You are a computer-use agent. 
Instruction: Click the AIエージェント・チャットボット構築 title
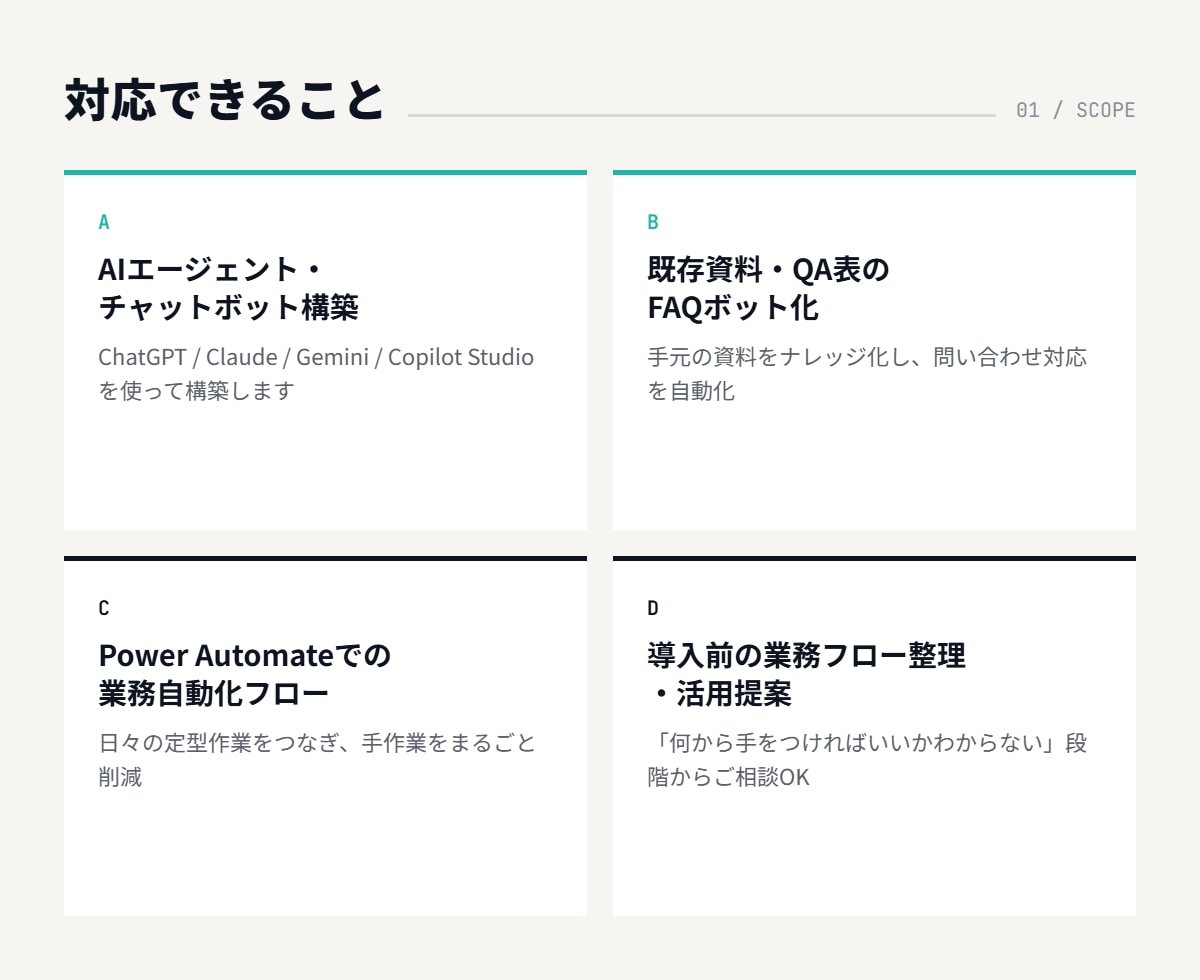click(228, 288)
